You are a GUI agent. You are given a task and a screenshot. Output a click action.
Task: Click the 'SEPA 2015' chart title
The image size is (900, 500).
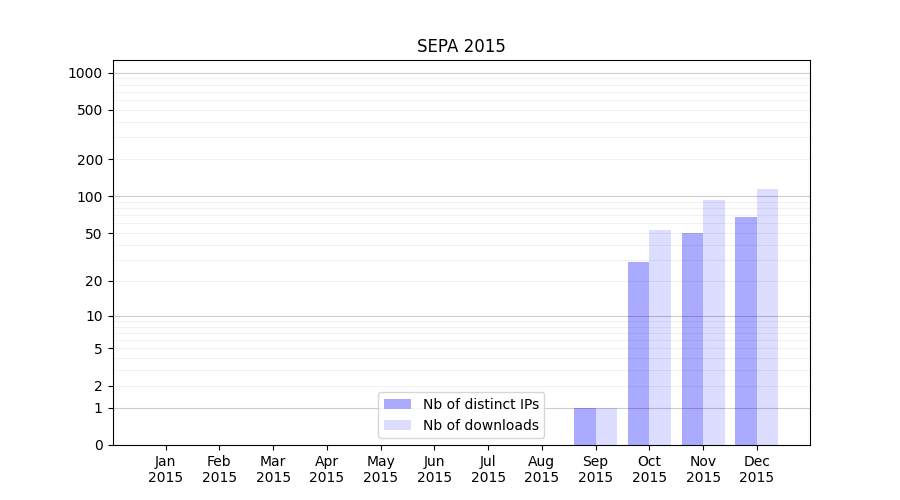coord(461,47)
